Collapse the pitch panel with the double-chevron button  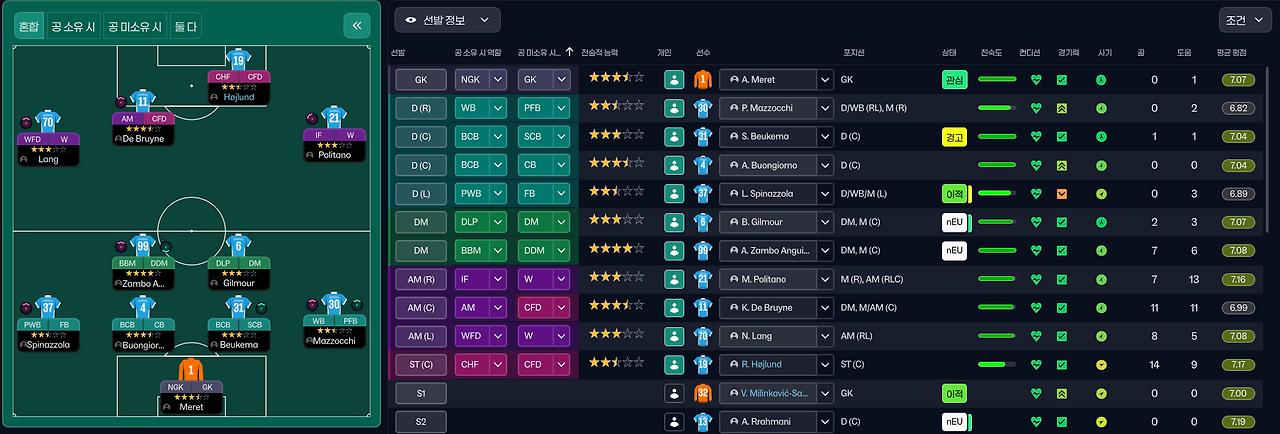[x=356, y=26]
